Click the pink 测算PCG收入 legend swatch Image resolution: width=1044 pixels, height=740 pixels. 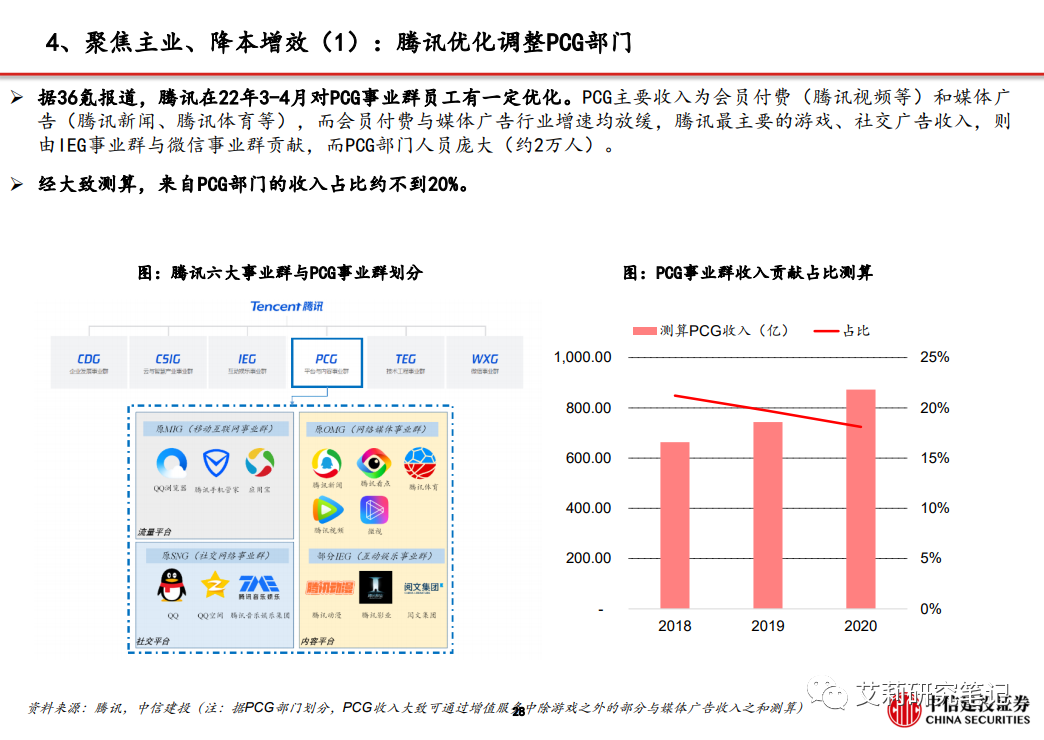pyautogui.click(x=645, y=331)
